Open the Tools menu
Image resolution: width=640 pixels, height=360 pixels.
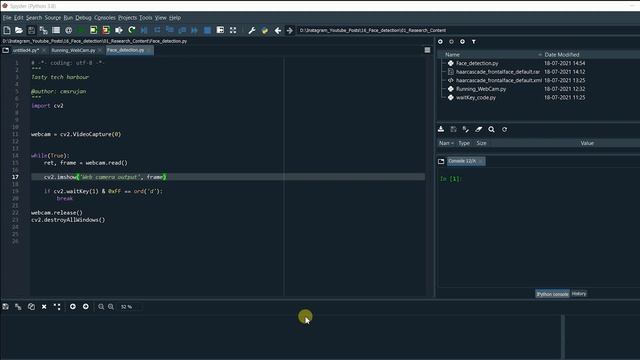[146, 18]
